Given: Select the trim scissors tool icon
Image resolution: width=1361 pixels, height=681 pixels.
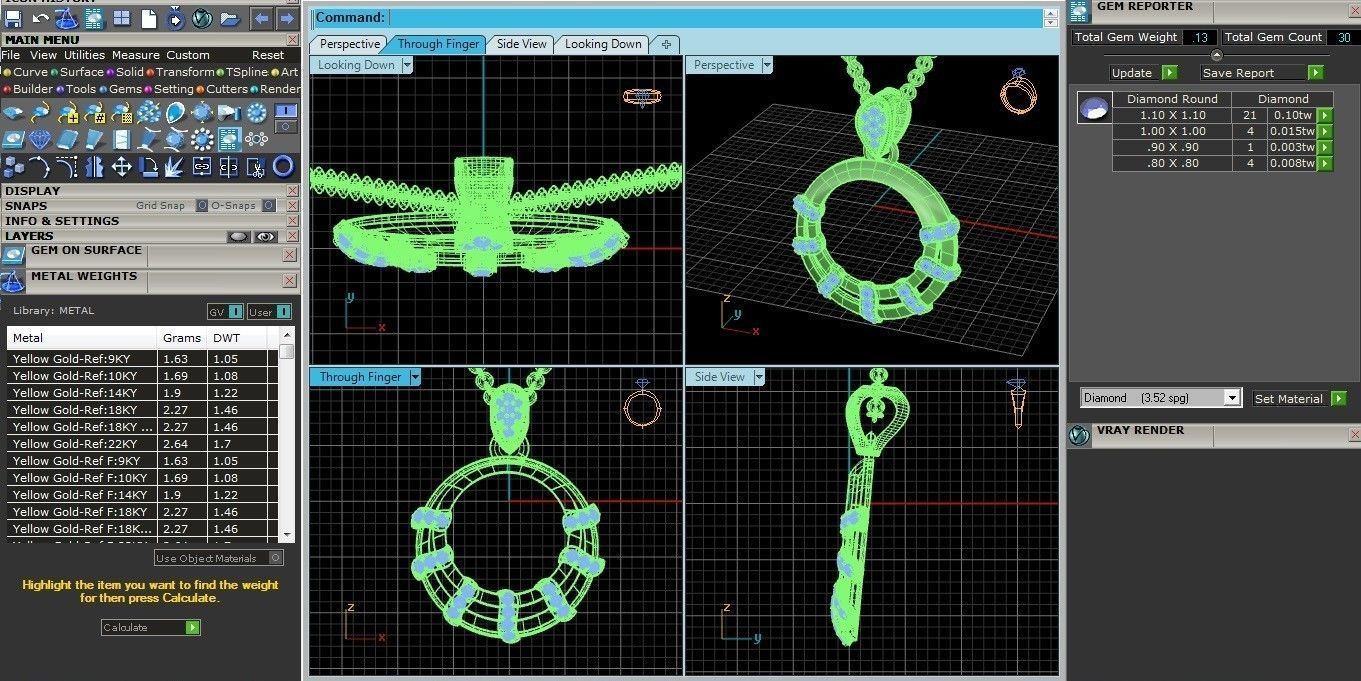Looking at the screenshot, I should click(x=256, y=166).
